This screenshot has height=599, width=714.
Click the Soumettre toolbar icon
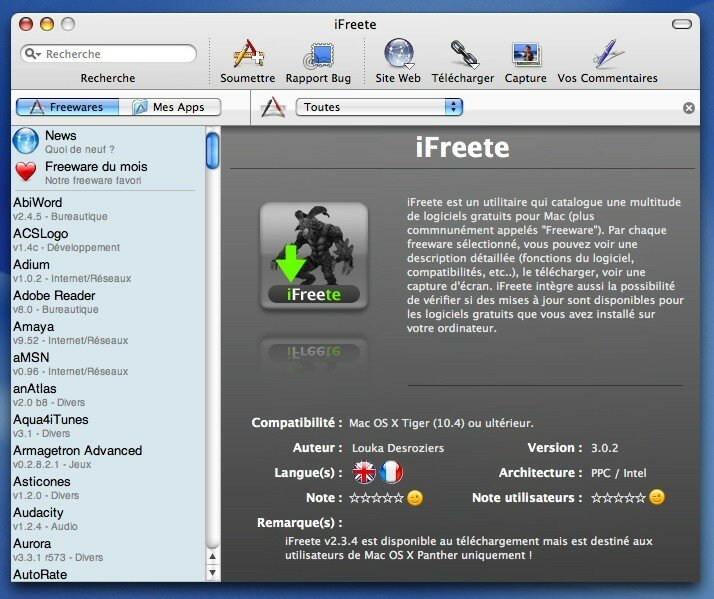248,54
